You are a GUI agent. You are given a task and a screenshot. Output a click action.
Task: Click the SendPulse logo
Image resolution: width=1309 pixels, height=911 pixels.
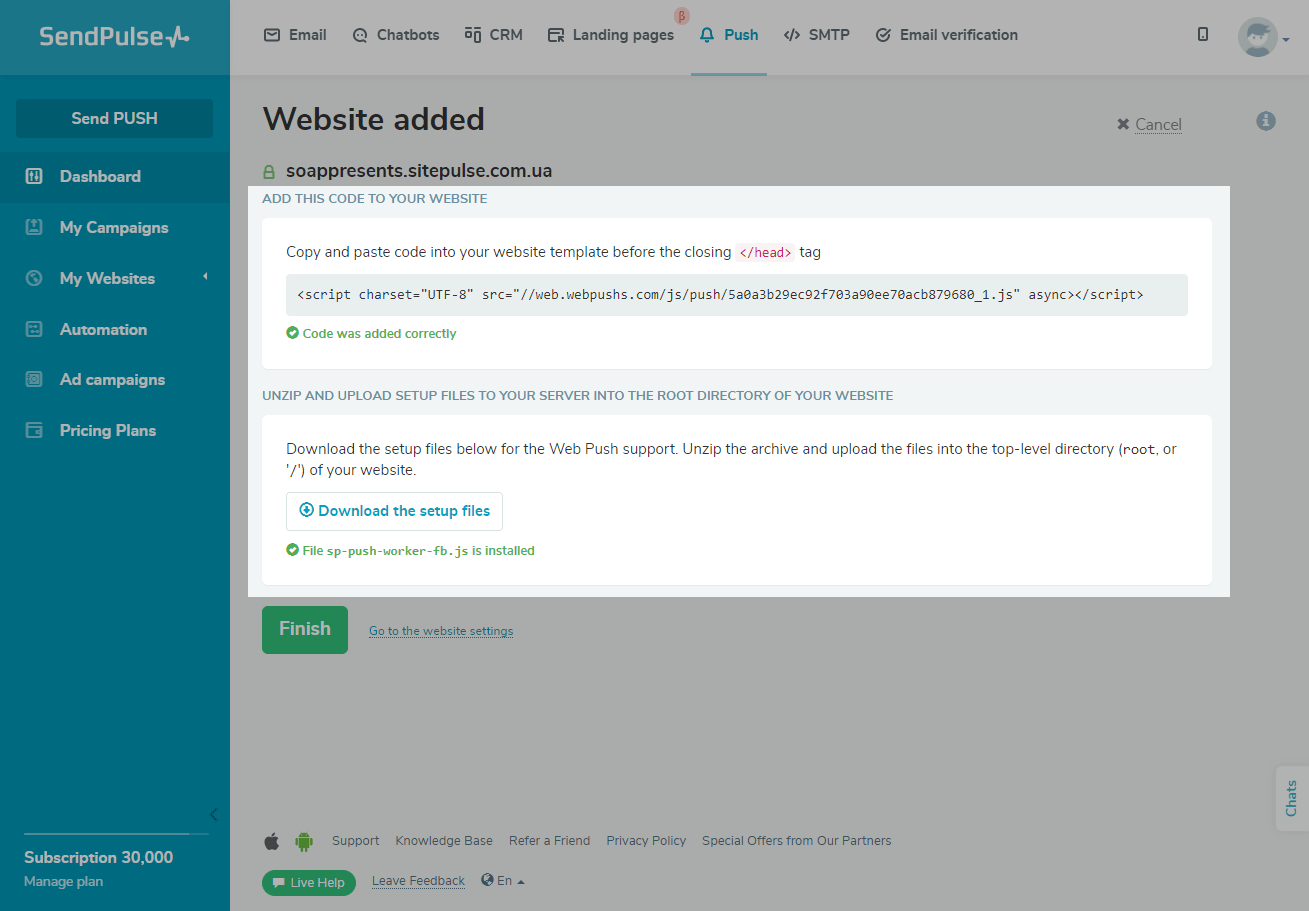(x=114, y=37)
